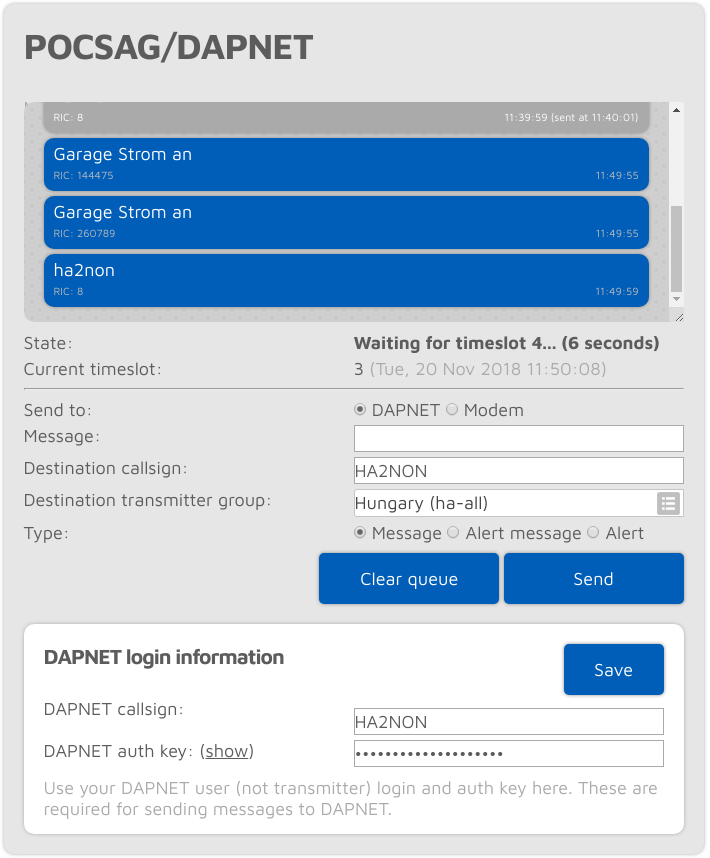Click the Destination callsign field
The image size is (710, 858).
(x=518, y=471)
